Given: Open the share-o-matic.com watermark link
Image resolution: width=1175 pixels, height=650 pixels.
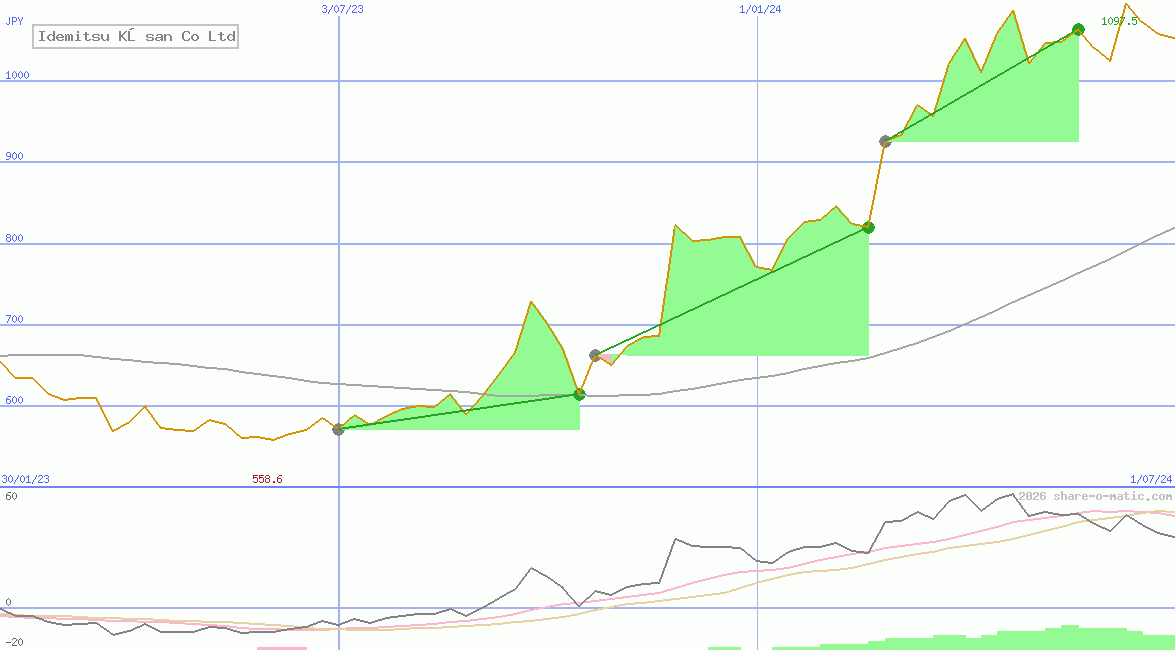Looking at the screenshot, I should tap(1095, 496).
